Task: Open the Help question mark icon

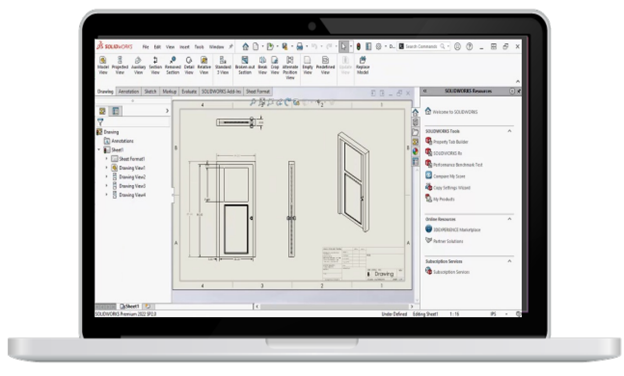Action: pyautogui.click(x=470, y=47)
